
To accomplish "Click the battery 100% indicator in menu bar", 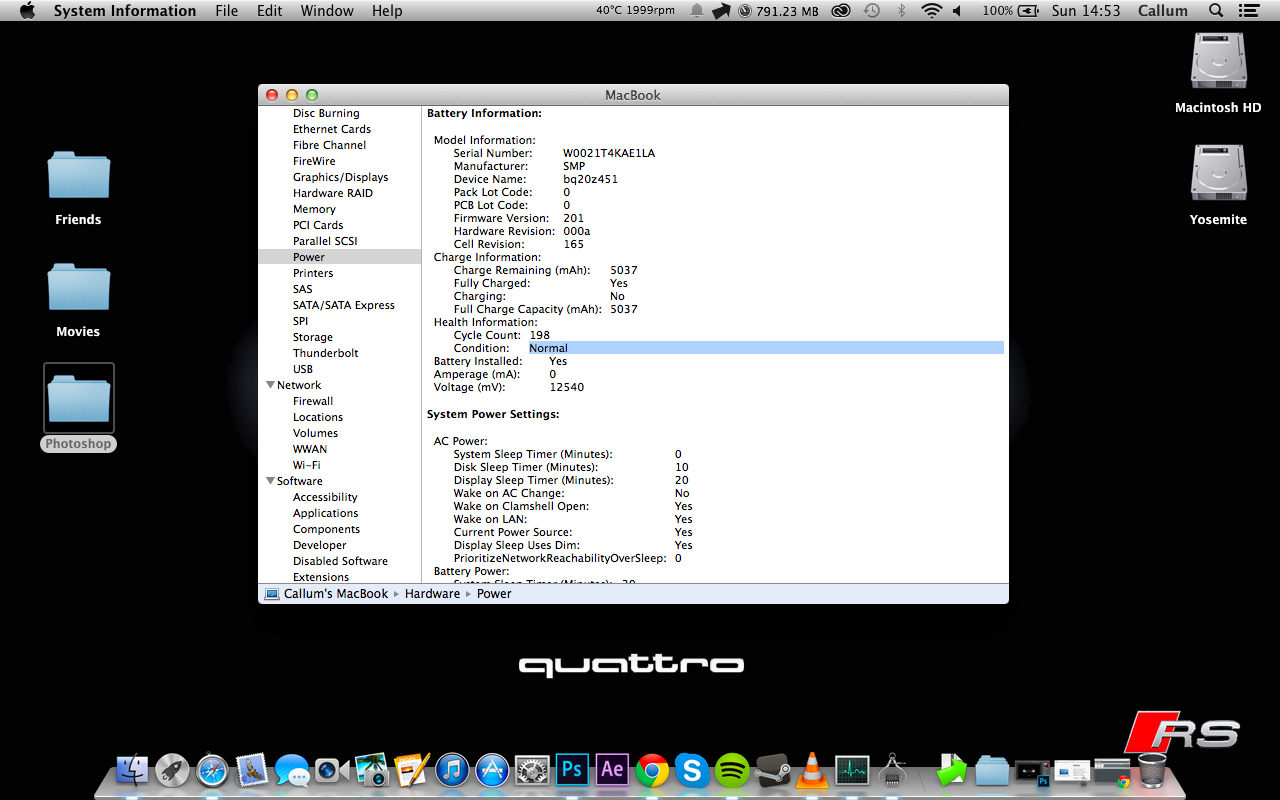I will pos(1012,11).
